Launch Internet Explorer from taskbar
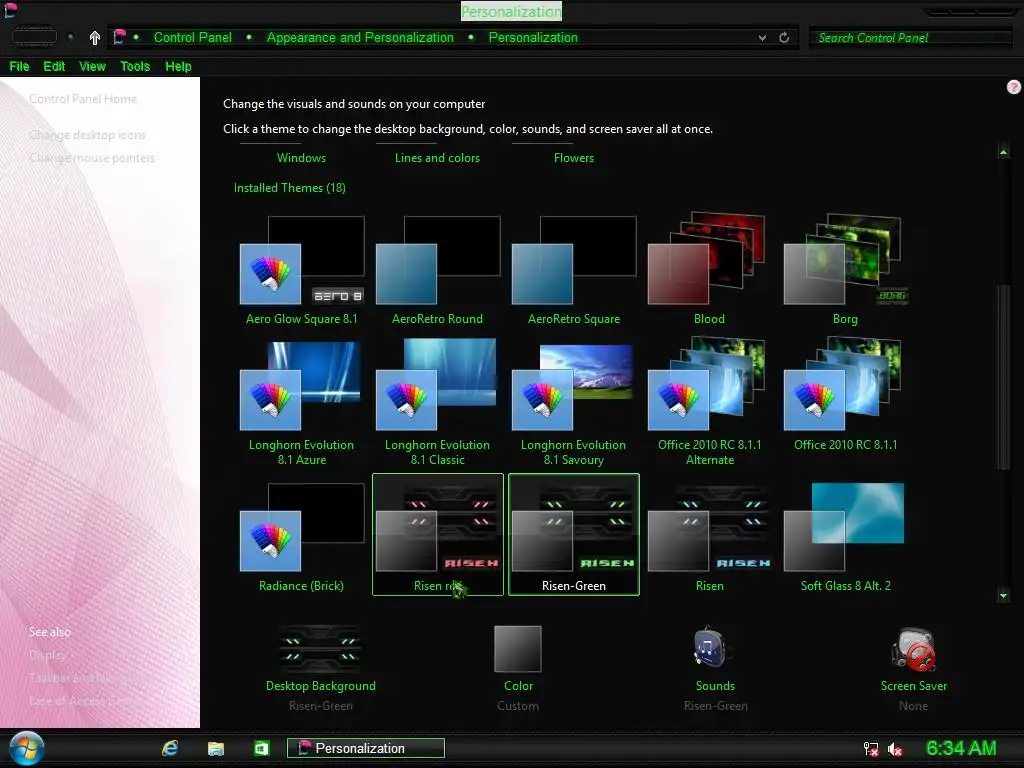The image size is (1024, 768). (x=170, y=748)
